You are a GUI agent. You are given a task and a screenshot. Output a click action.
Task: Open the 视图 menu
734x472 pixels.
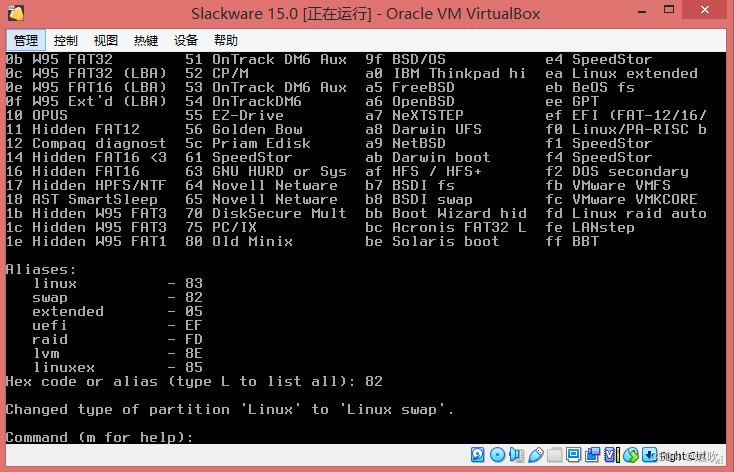106,40
